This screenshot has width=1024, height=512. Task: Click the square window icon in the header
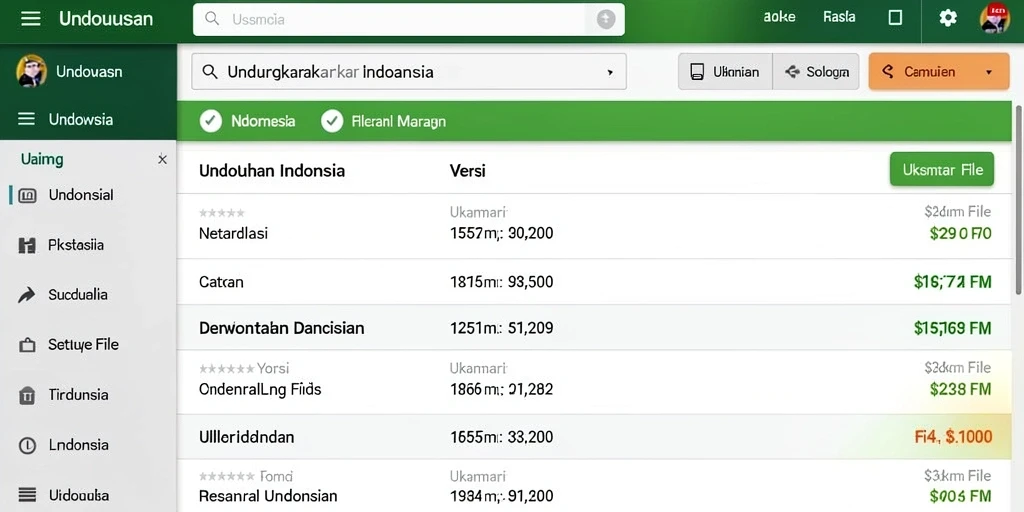click(895, 18)
